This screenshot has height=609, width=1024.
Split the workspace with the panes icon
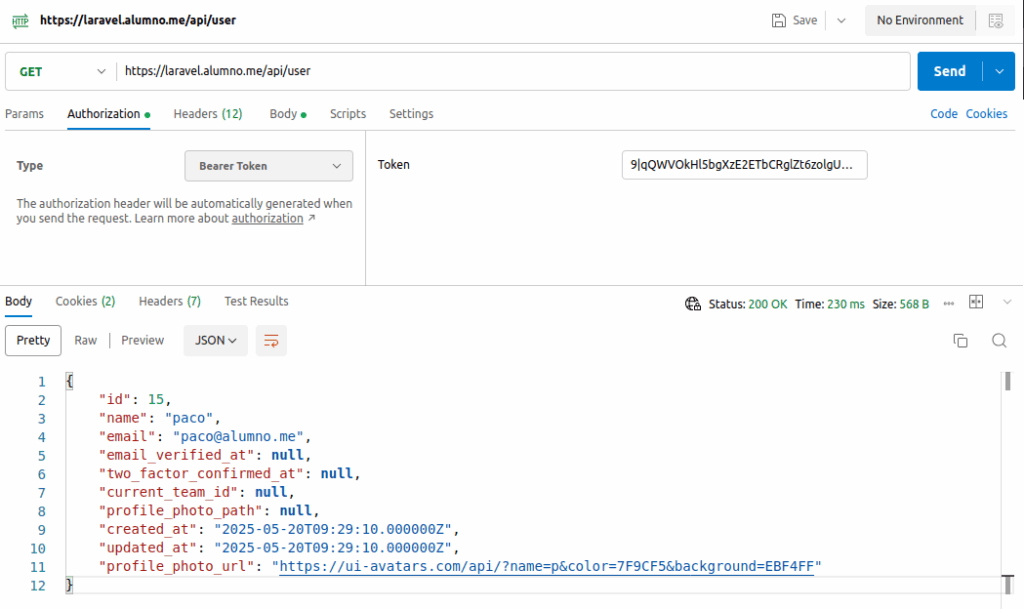point(976,302)
